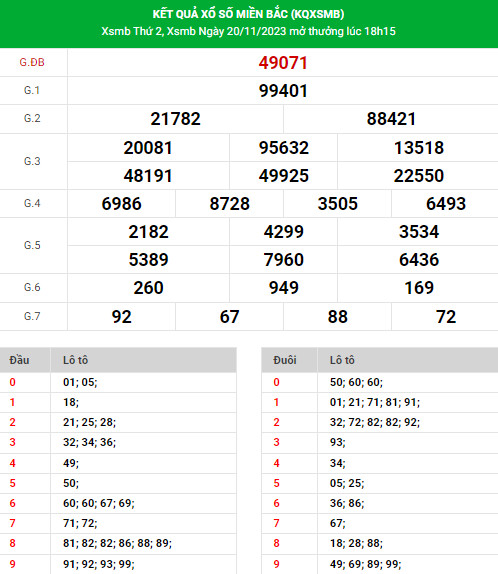The image size is (498, 574).
Task: Select head digit 8 lô tô row
Action: [x=118, y=543]
